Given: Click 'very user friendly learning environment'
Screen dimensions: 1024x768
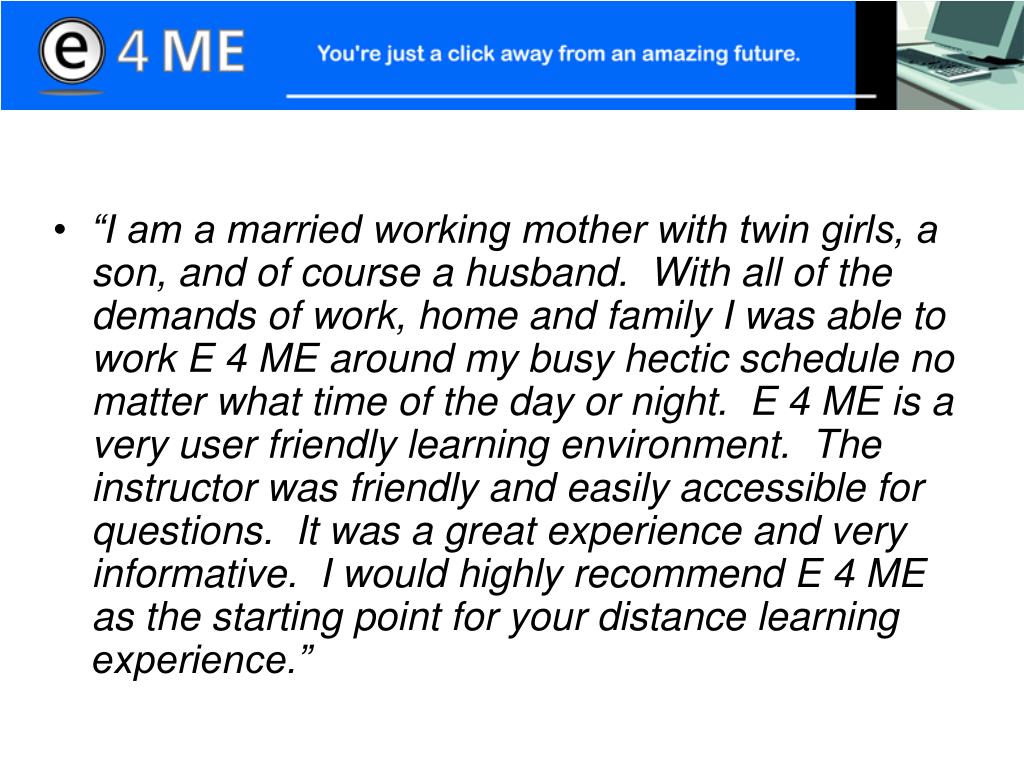Looking at the screenshot, I should (441, 445).
